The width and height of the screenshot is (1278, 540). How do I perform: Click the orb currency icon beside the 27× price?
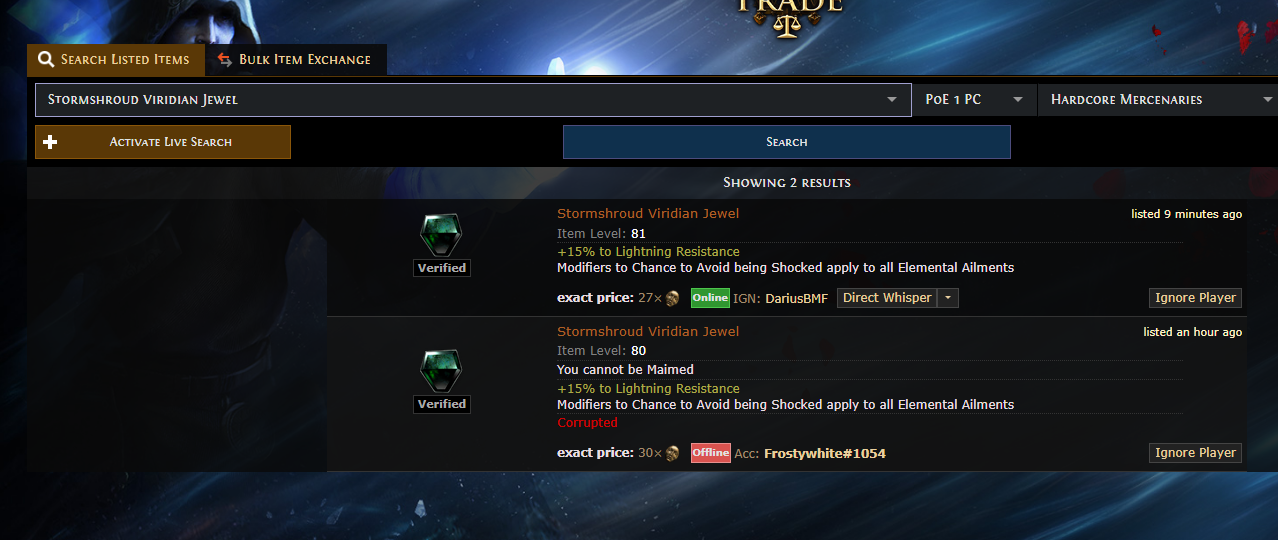coord(672,298)
